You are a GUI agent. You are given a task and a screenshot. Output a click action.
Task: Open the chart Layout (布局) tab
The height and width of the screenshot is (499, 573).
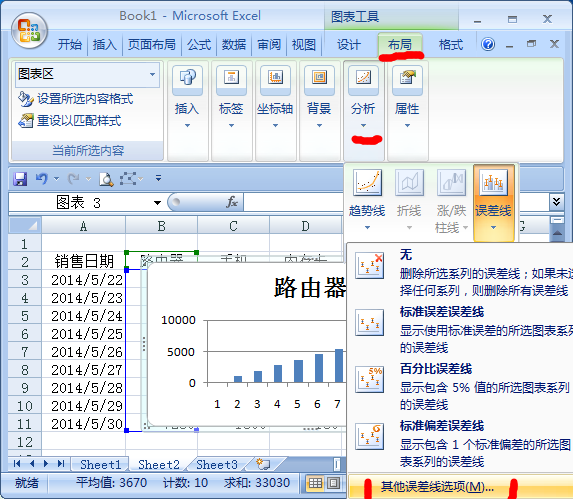tap(400, 45)
